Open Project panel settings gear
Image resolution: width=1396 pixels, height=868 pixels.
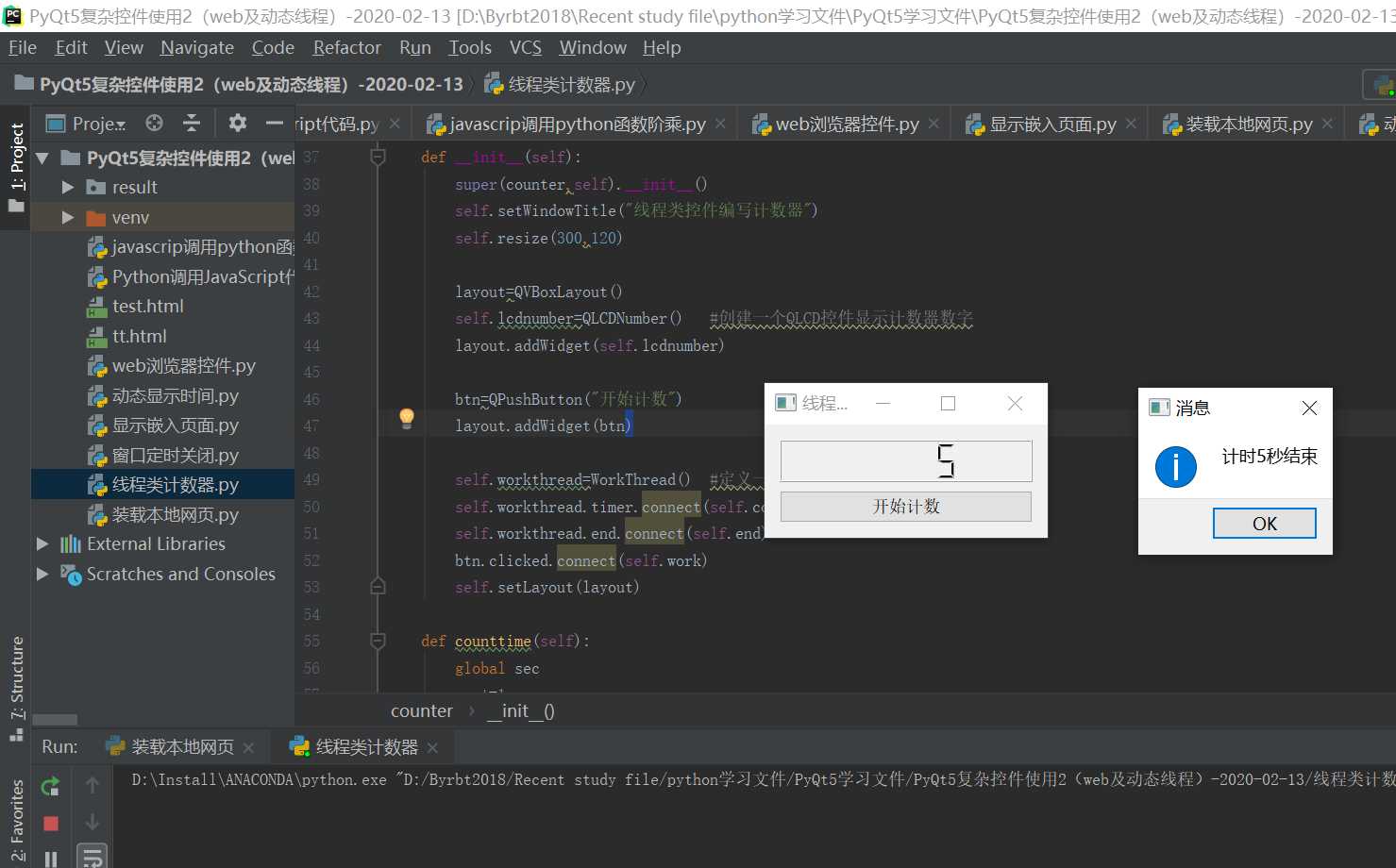[237, 123]
